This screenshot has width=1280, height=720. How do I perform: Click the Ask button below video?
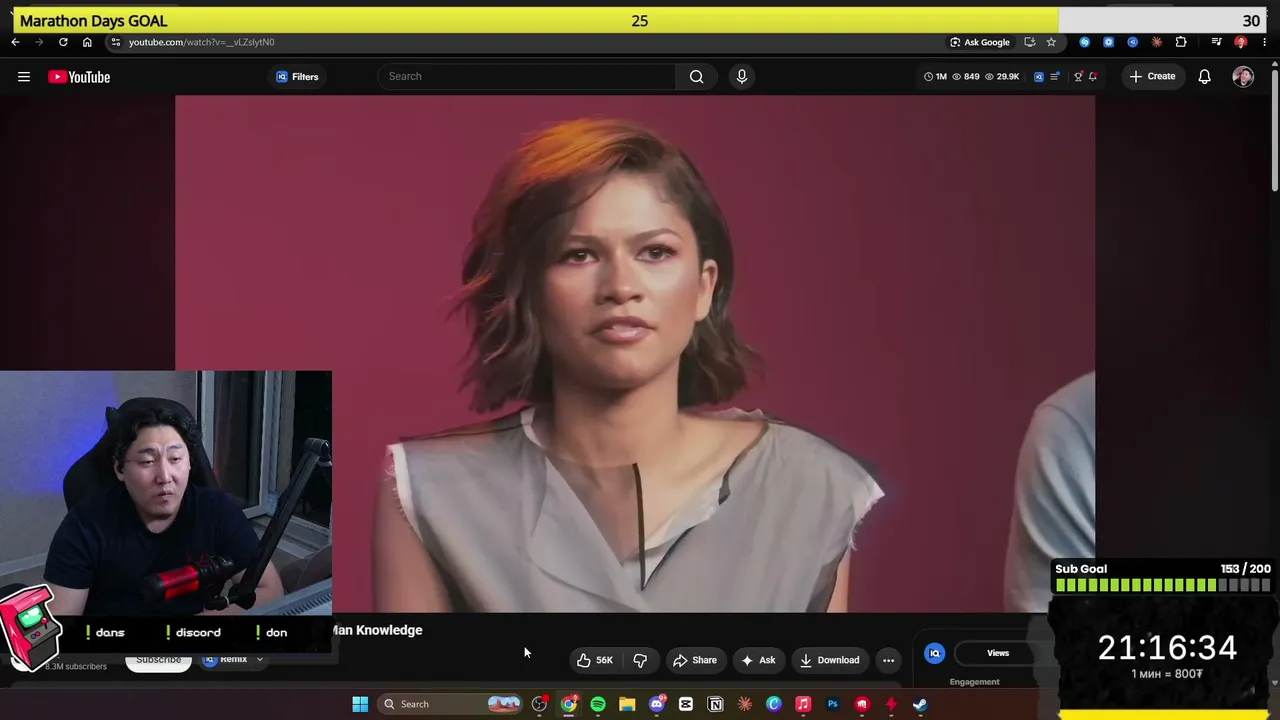coord(758,660)
